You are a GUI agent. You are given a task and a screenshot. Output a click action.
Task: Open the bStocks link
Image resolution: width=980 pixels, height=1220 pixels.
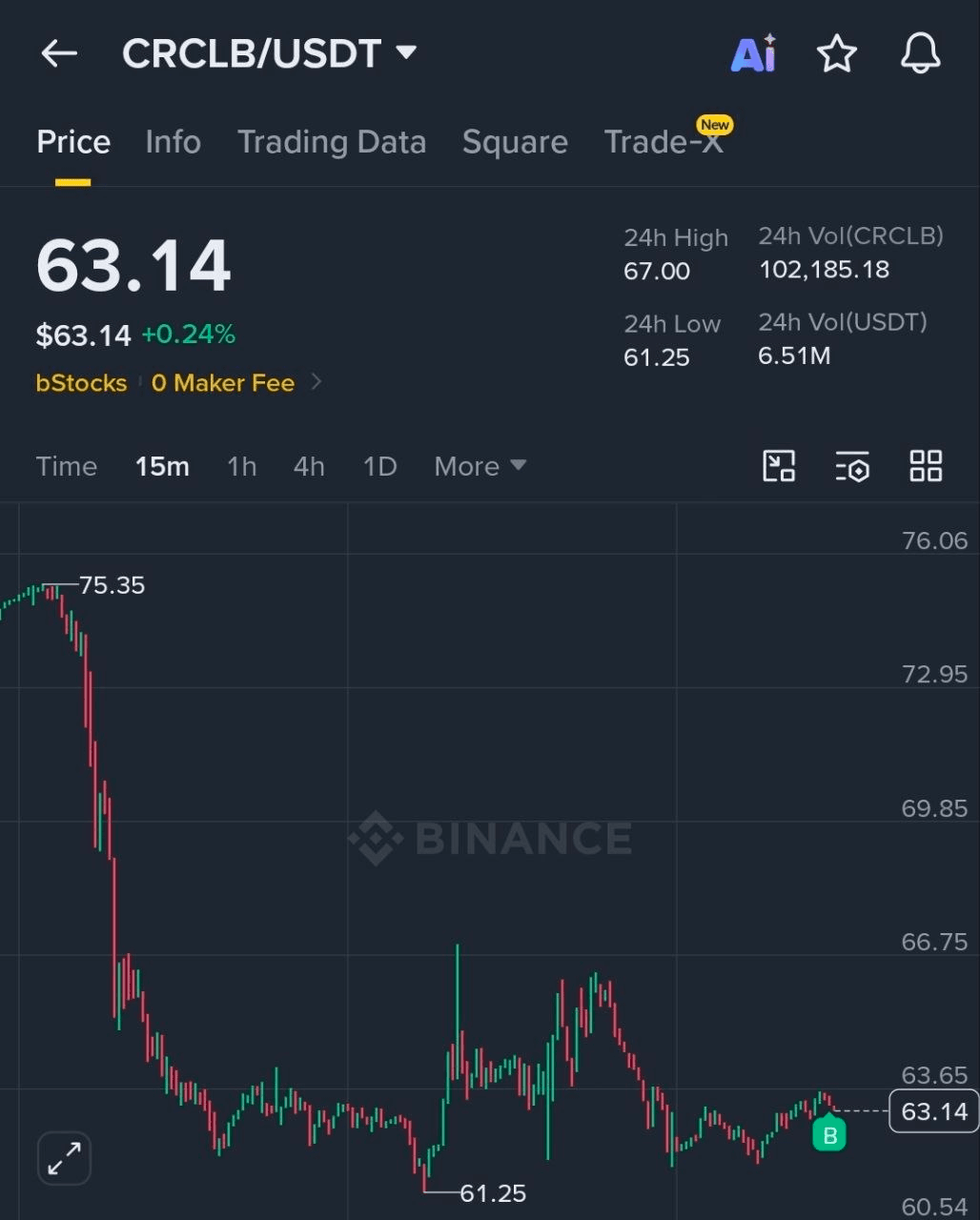click(x=82, y=383)
